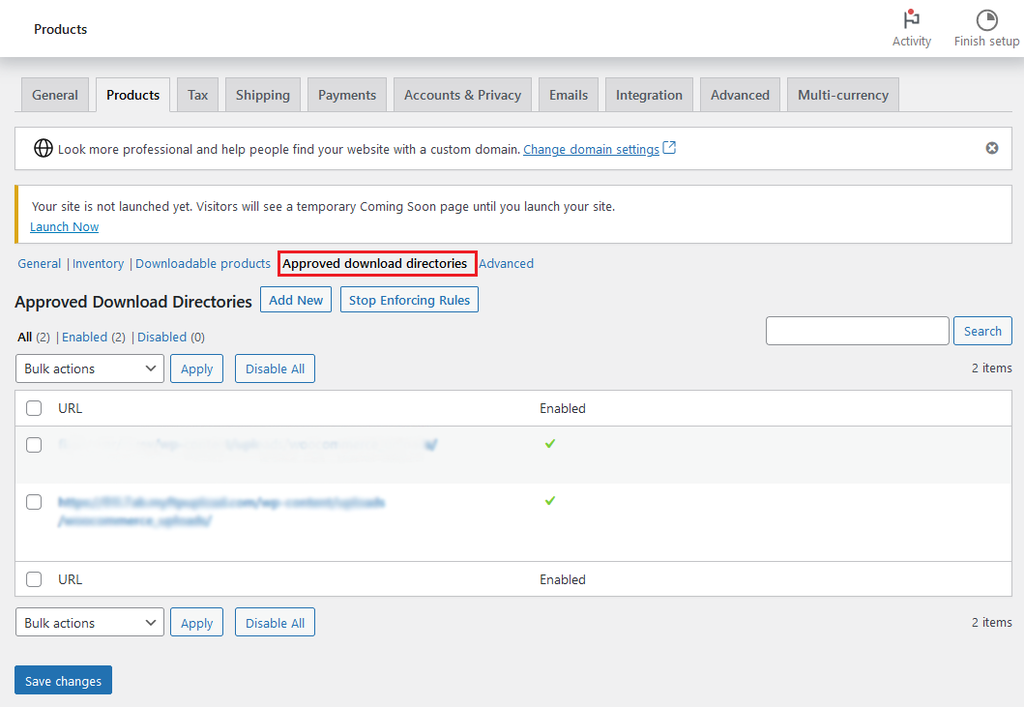1024x707 pixels.
Task: Open the Multi-currency tab
Action: (843, 95)
